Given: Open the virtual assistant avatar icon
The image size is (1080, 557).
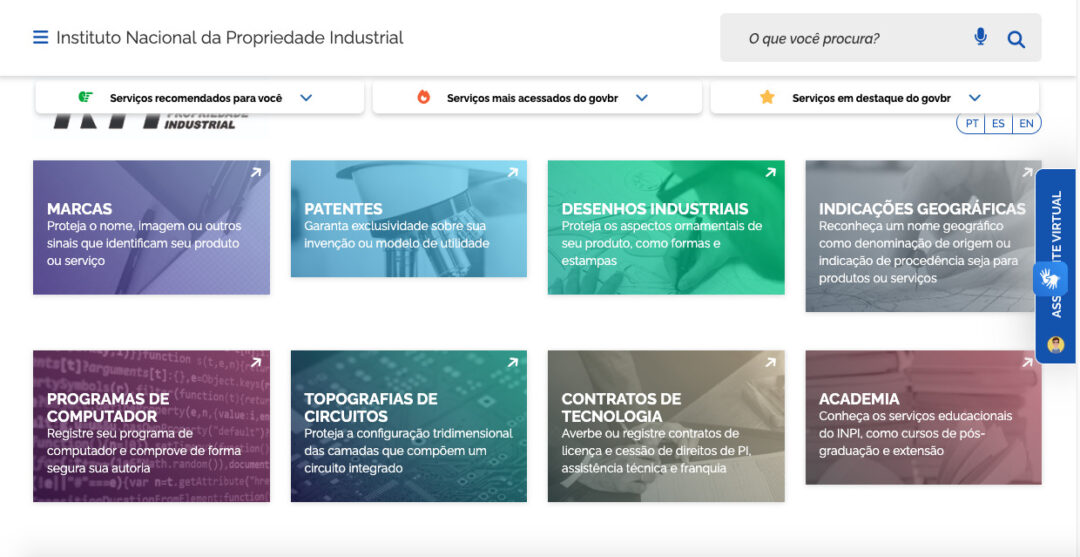Looking at the screenshot, I should pyautogui.click(x=1055, y=345).
